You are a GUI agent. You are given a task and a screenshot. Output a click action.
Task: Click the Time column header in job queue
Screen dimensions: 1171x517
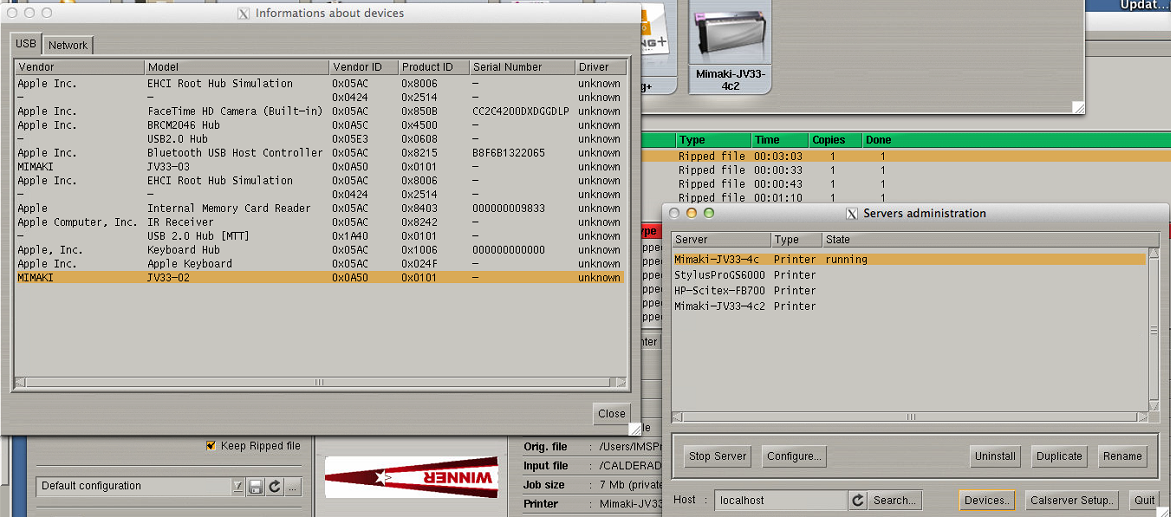click(780, 140)
